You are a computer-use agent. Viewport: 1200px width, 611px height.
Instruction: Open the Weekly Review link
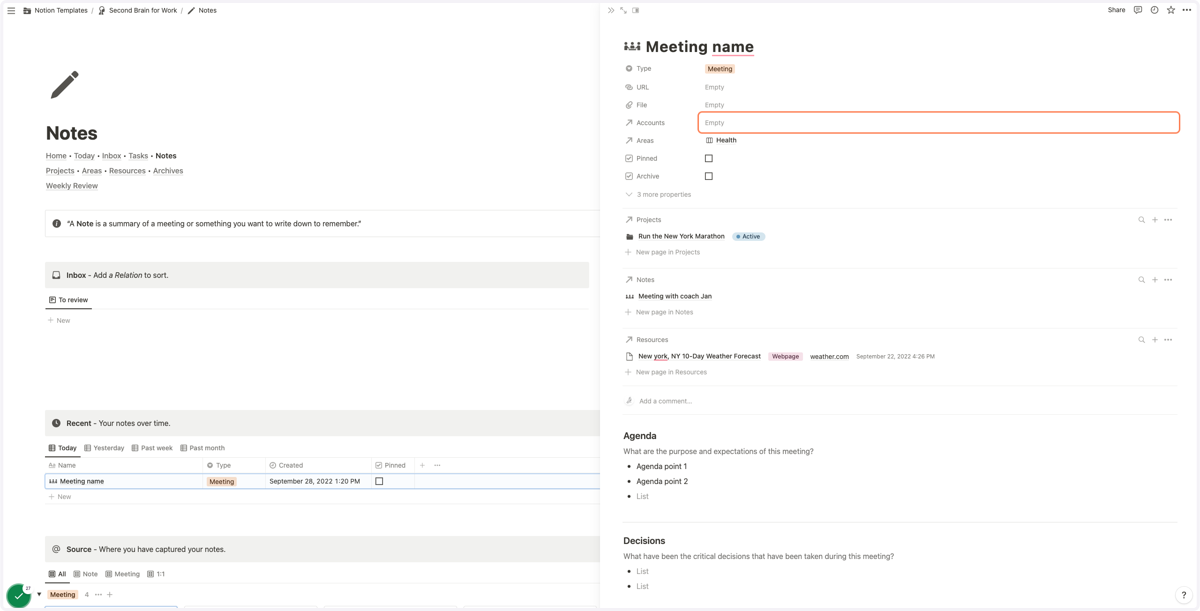(x=72, y=186)
